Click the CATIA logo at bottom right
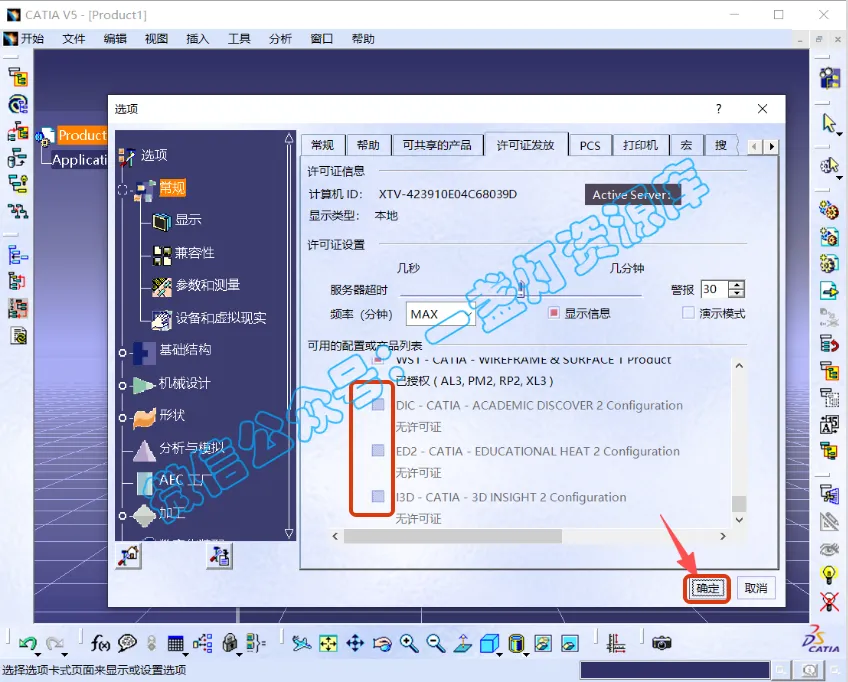The width and height of the screenshot is (848, 682). click(x=821, y=639)
